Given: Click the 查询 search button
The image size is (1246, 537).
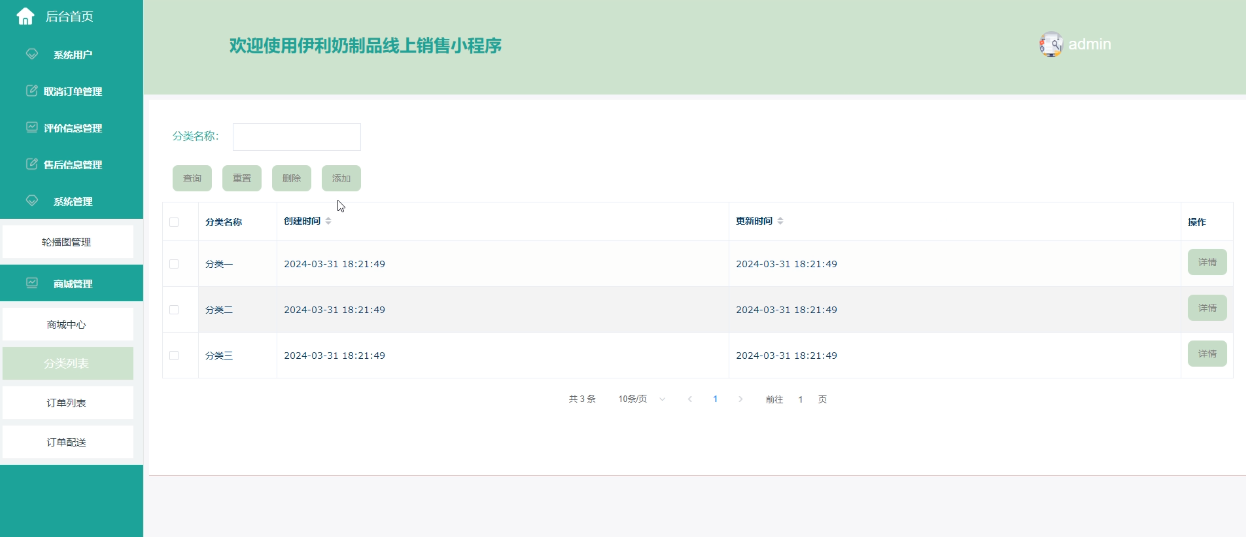Looking at the screenshot, I should pos(192,178).
